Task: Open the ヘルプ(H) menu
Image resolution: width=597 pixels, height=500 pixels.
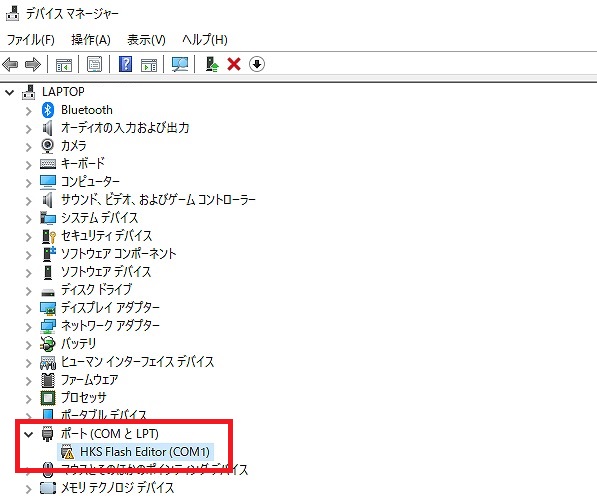Action: [204, 40]
